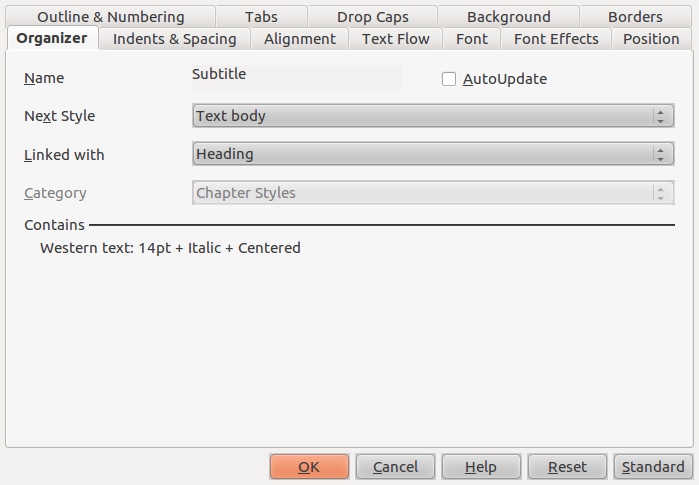The width and height of the screenshot is (699, 485).
Task: Open the Borders tab
Action: coord(635,16)
